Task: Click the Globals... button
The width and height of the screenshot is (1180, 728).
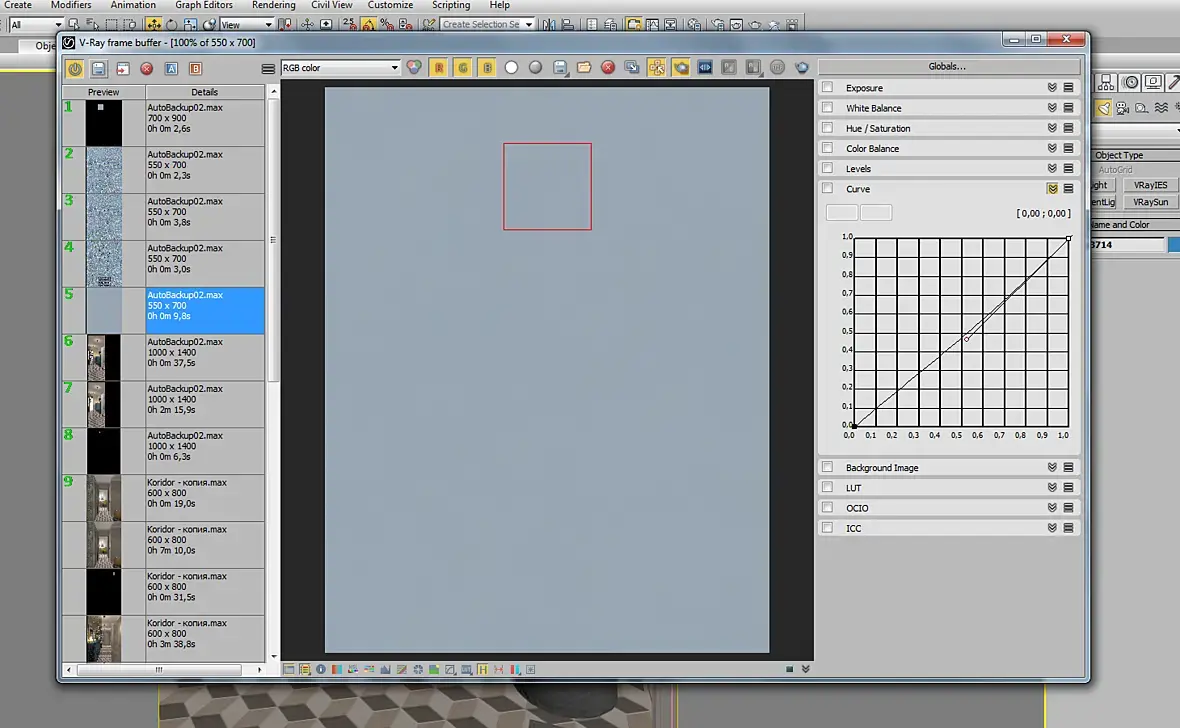Action: click(x=947, y=66)
